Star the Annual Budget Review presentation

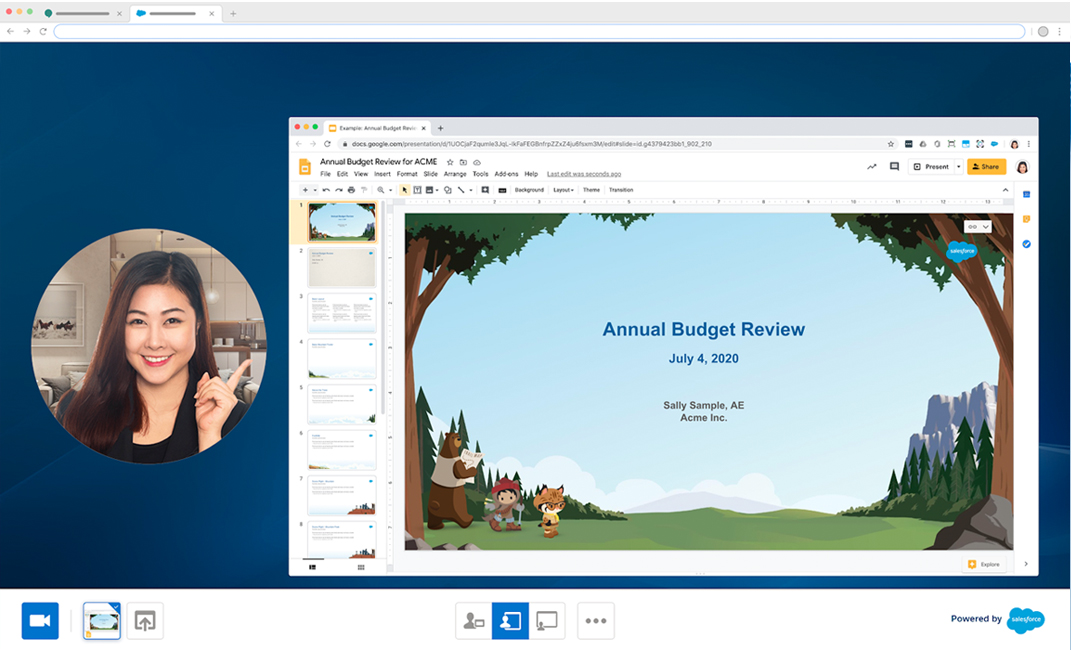450,162
